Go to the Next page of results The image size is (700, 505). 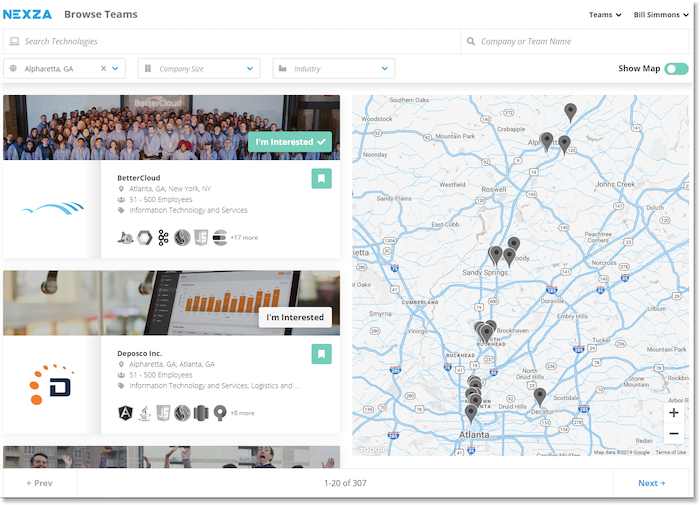pyautogui.click(x=651, y=483)
